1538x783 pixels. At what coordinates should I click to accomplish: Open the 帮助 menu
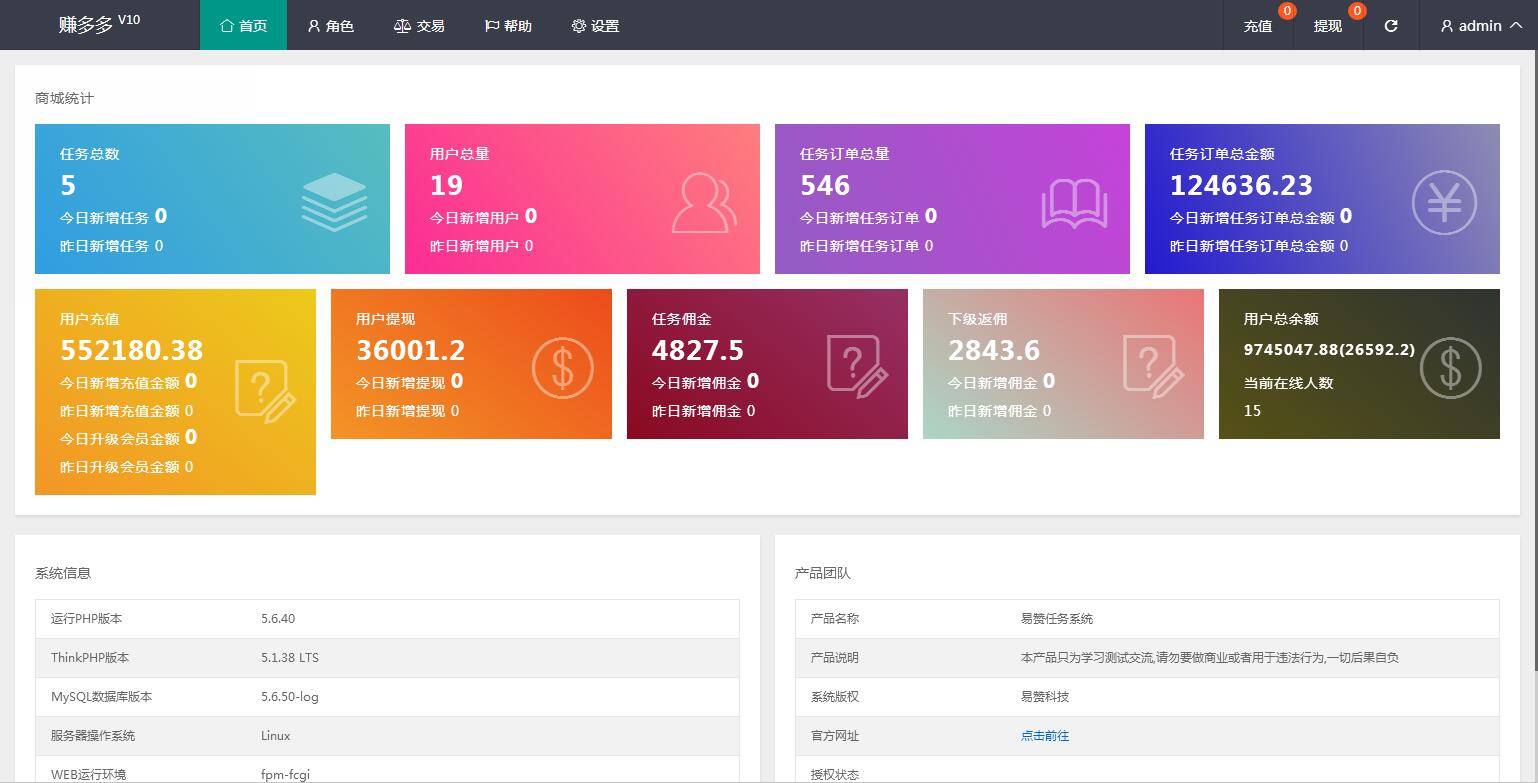point(508,26)
